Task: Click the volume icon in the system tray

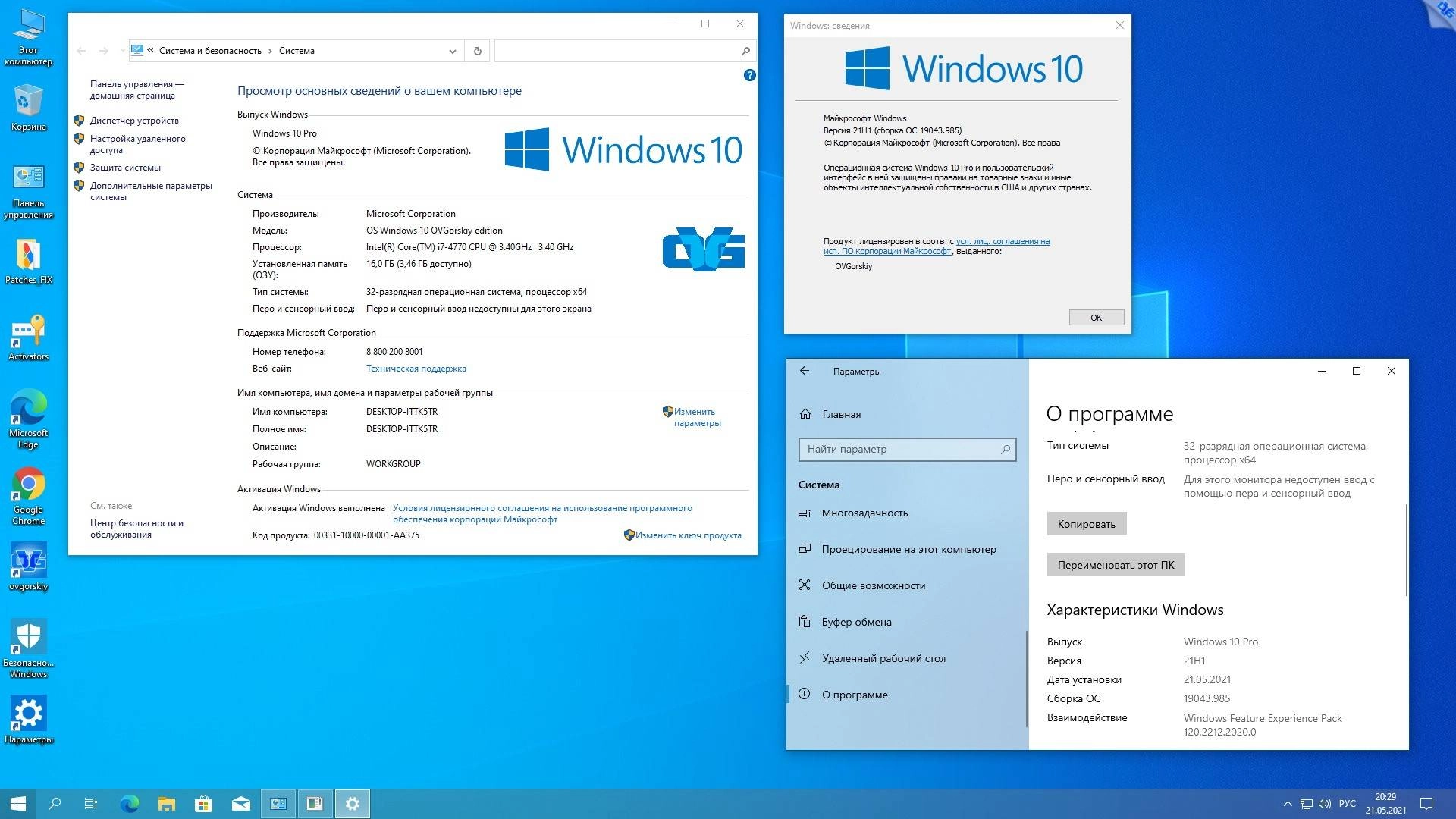Action: (1326, 803)
